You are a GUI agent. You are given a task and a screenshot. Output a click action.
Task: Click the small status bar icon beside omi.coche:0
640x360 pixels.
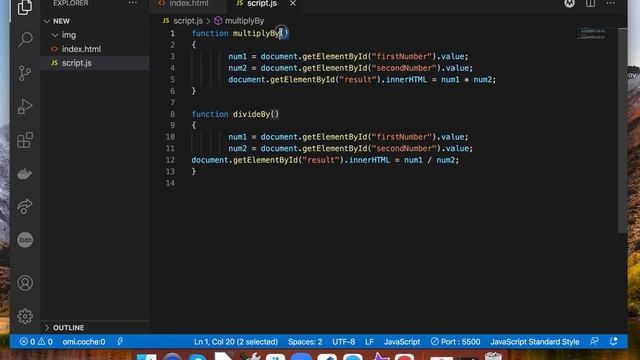coord(120,341)
